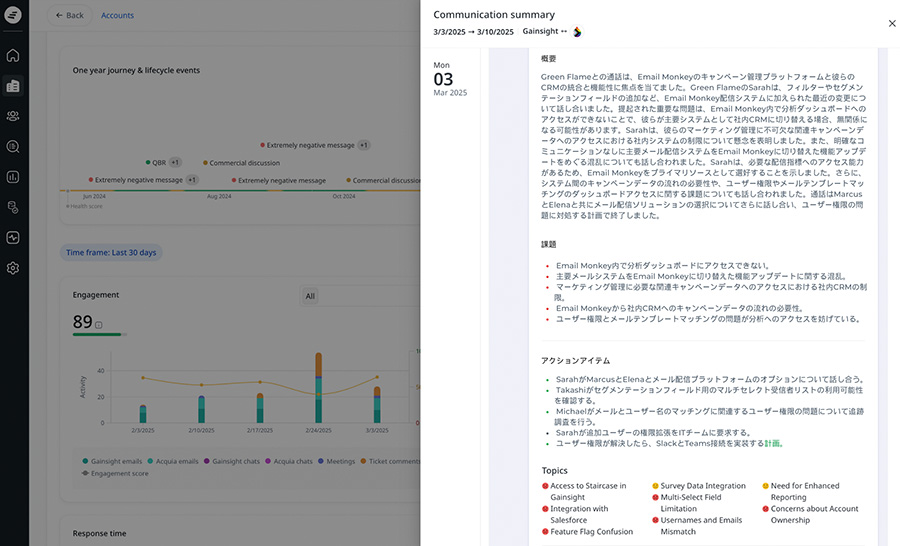Screen dimensions: 900x546
Task: Click the Back button
Action: point(69,16)
